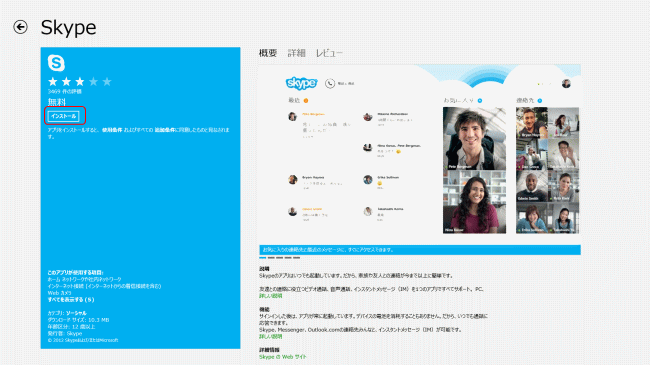Click the インターネット接続 permission line
Screen dimensions: 650x365
104,286
